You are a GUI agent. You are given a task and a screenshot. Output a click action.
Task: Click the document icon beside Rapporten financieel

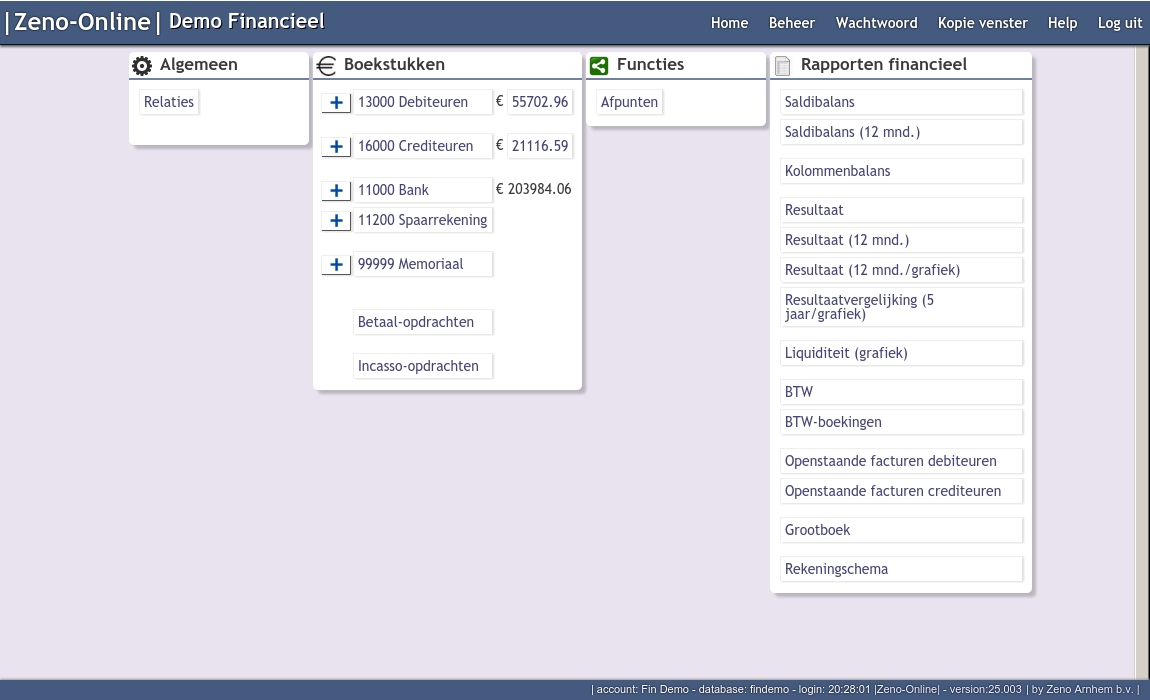pos(783,66)
